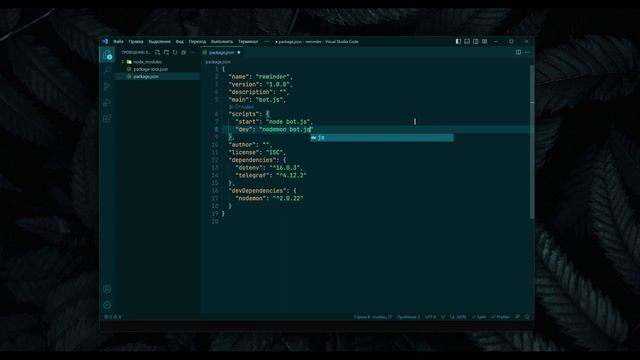Open editor more actions ellipsis
640x360 pixels.
[527, 52]
